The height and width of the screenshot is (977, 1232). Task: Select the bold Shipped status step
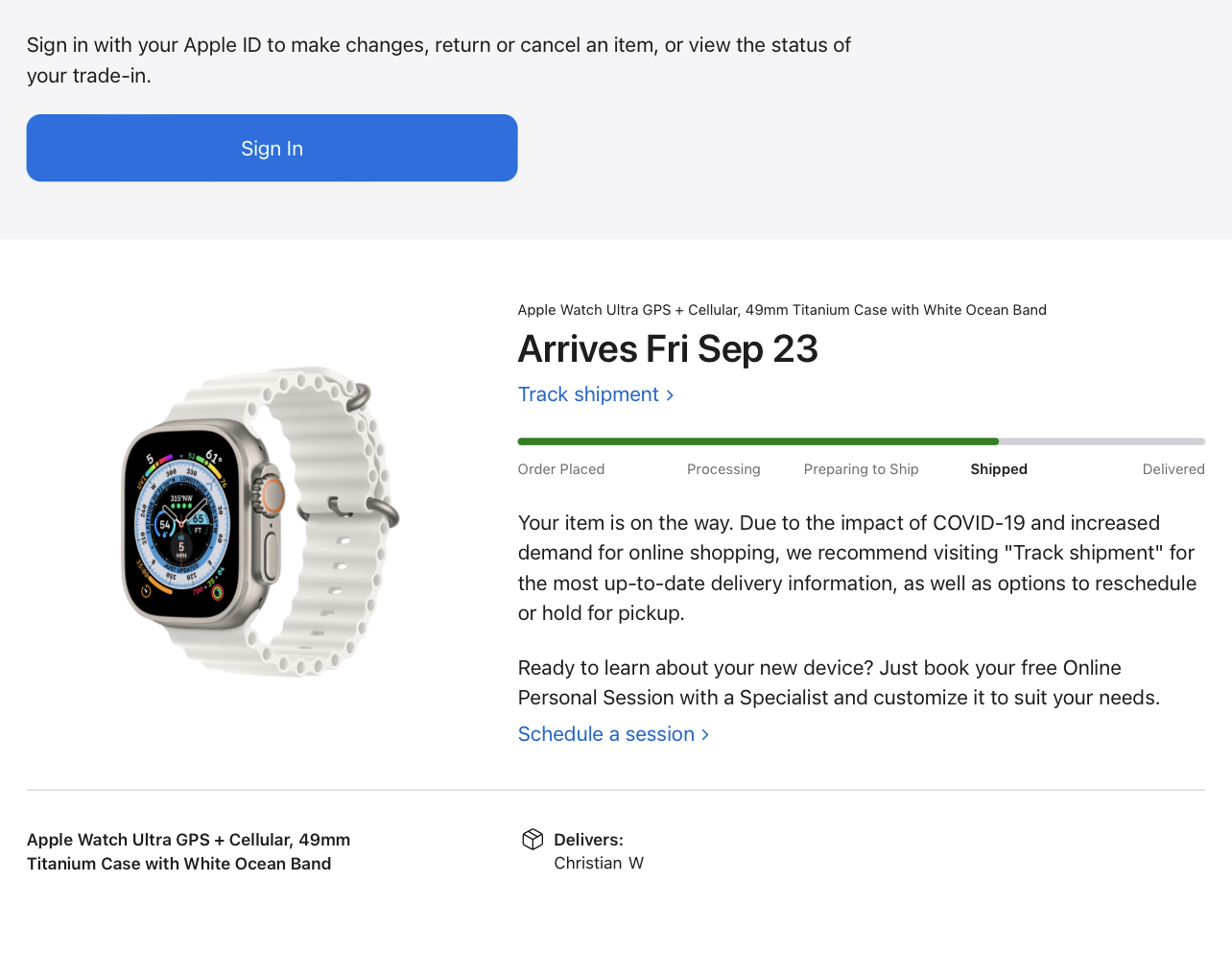click(998, 469)
